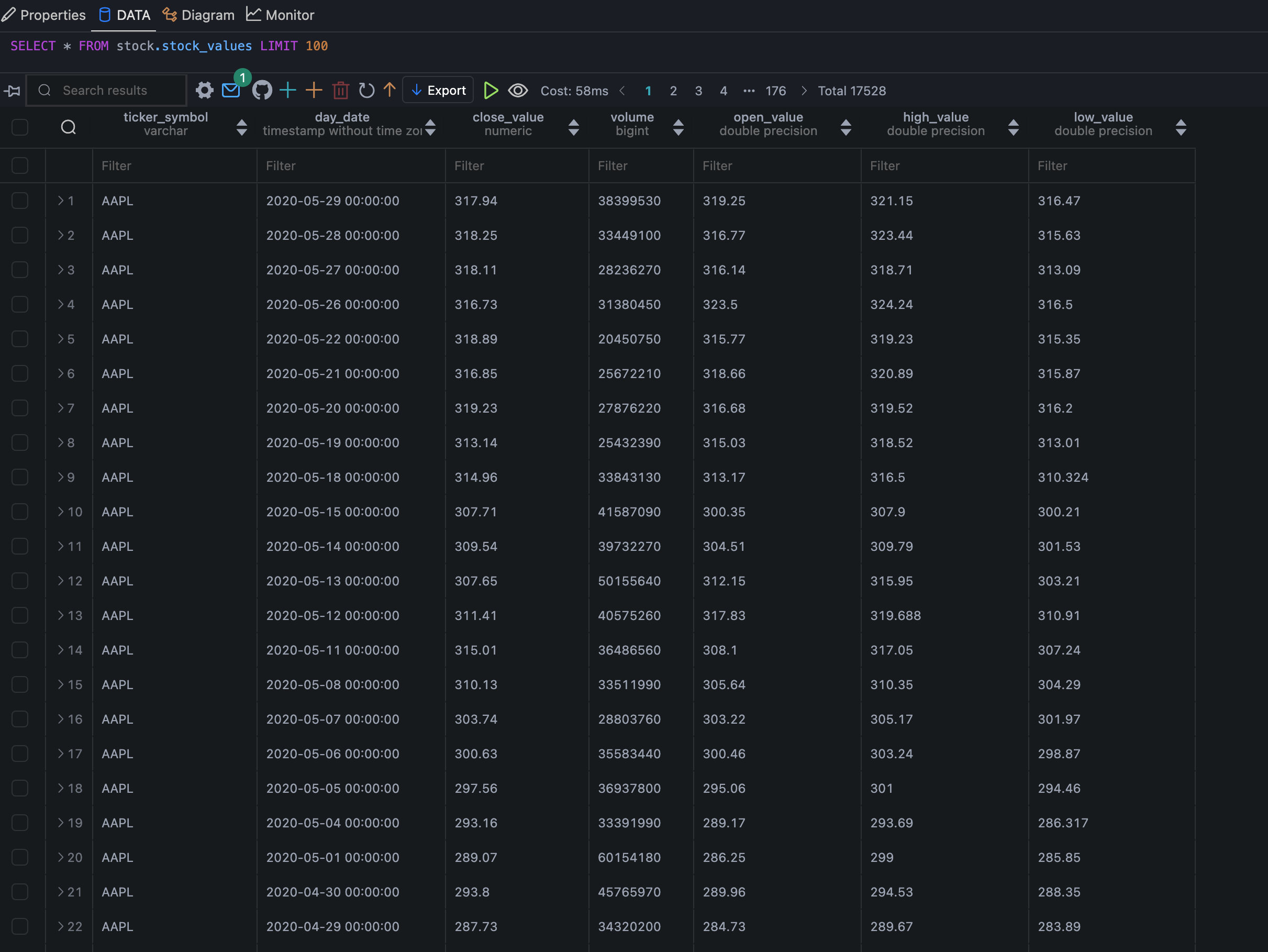
Task: Expand row 5 chevron
Action: (61, 339)
